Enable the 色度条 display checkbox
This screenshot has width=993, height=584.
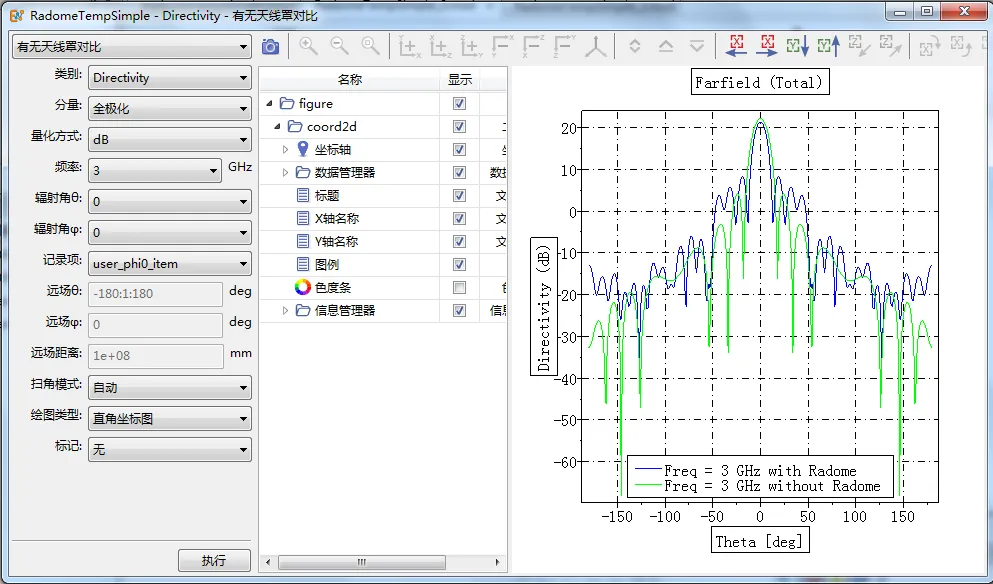[459, 288]
